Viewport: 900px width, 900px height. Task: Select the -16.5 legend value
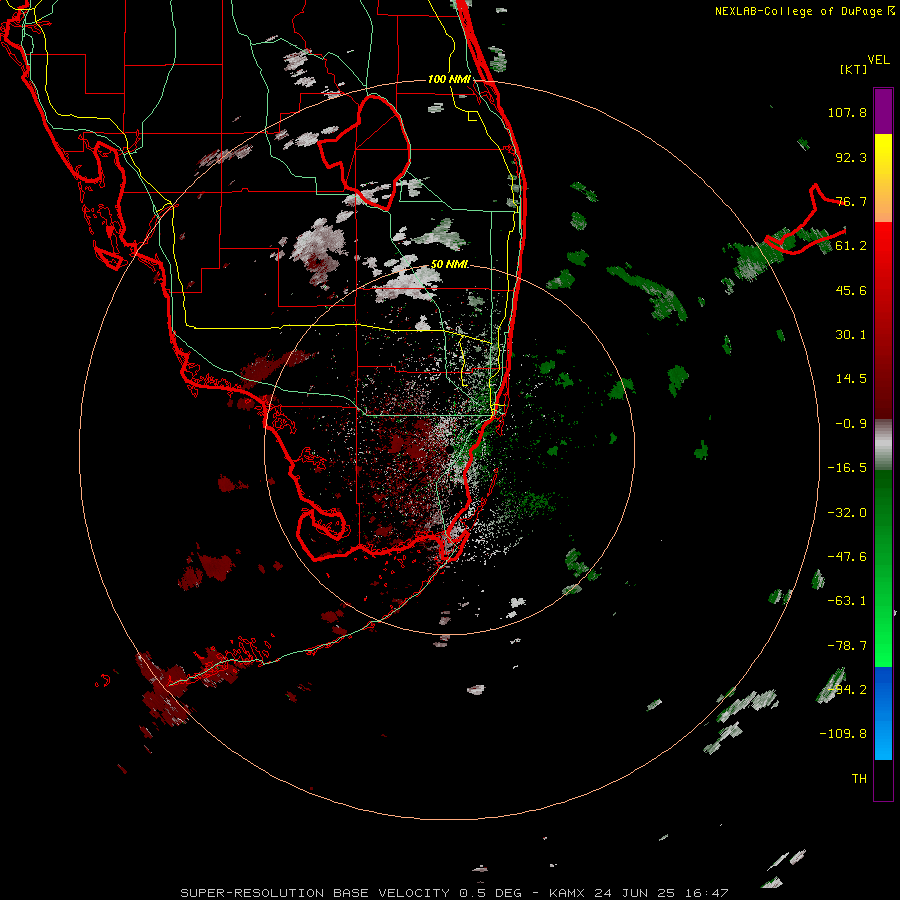(x=847, y=468)
